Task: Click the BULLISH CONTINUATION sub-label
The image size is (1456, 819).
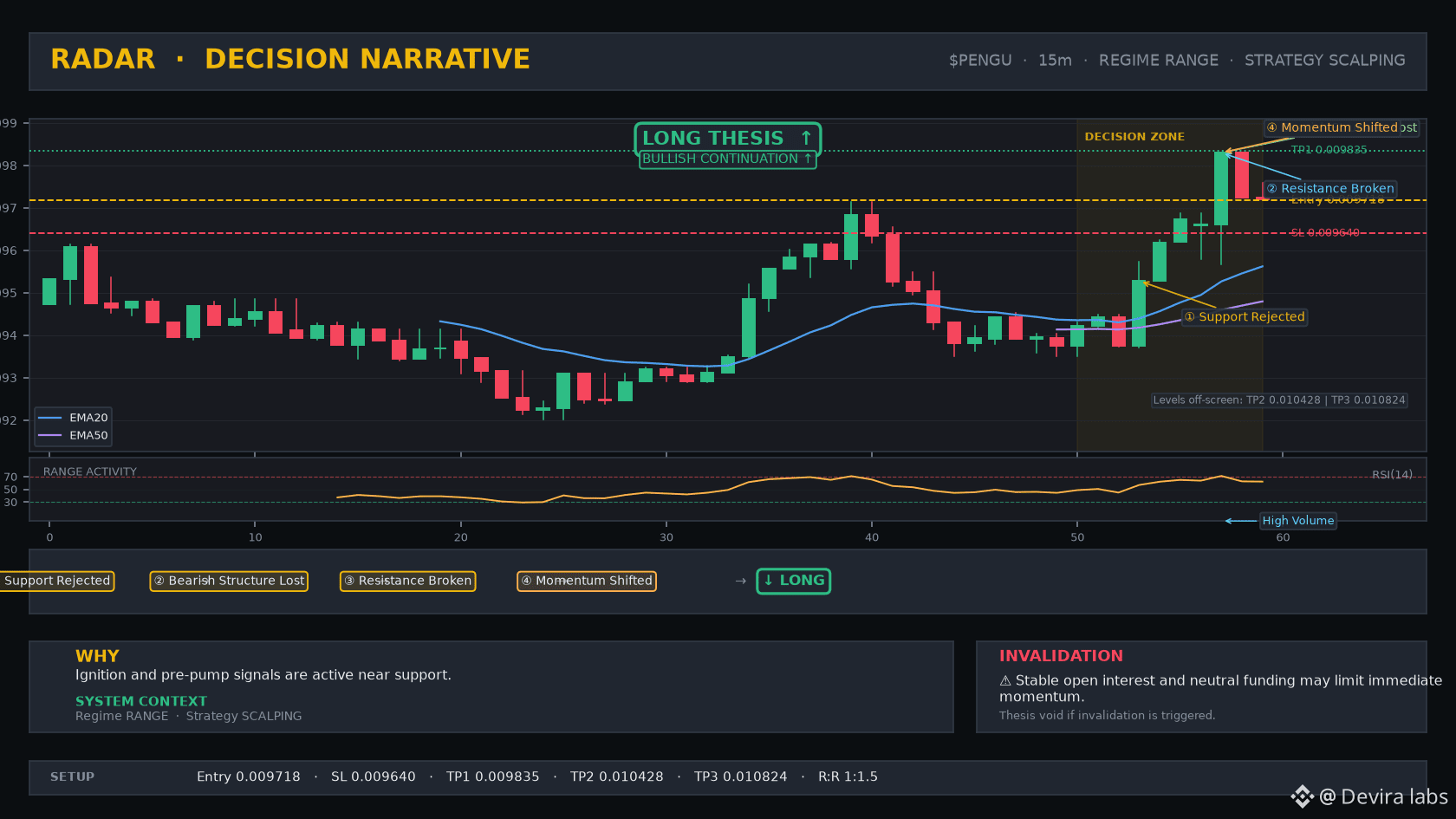Action: (x=727, y=159)
